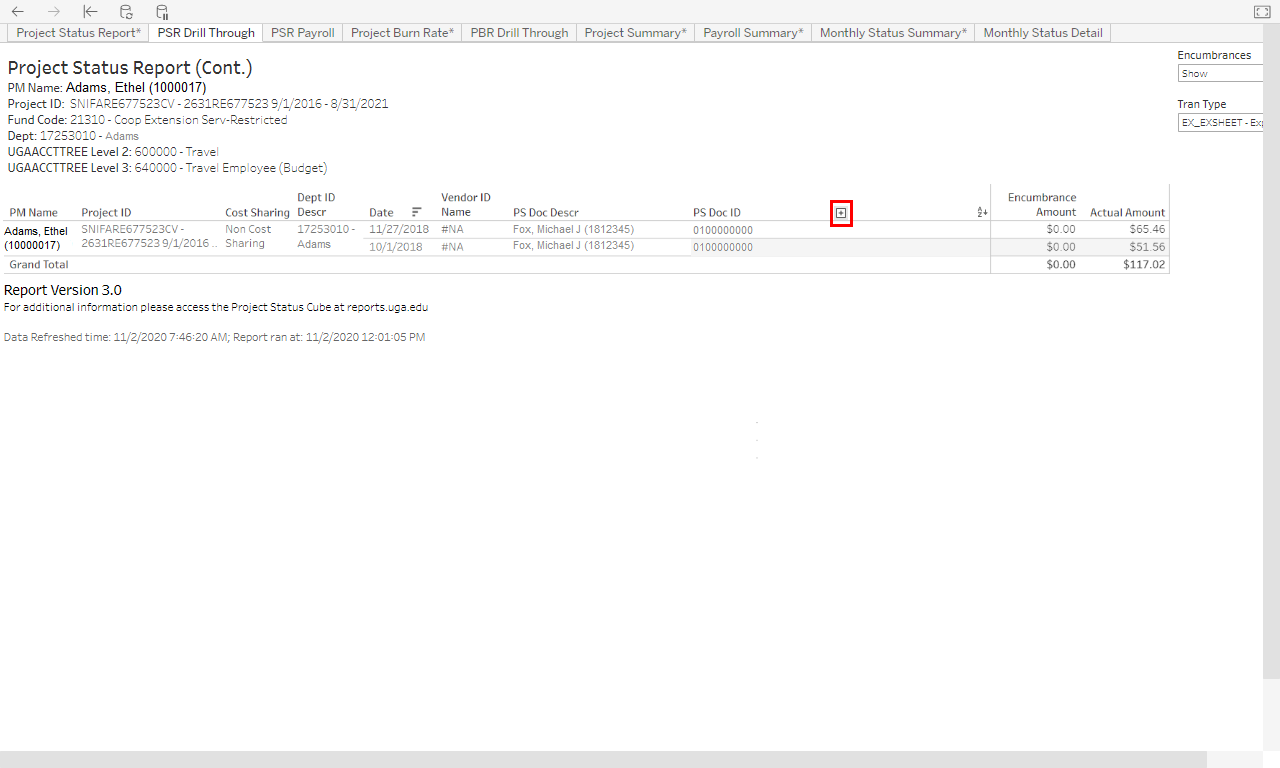Click the Cost Sharing column header
Screen dimensions: 1280x768
coord(257,212)
